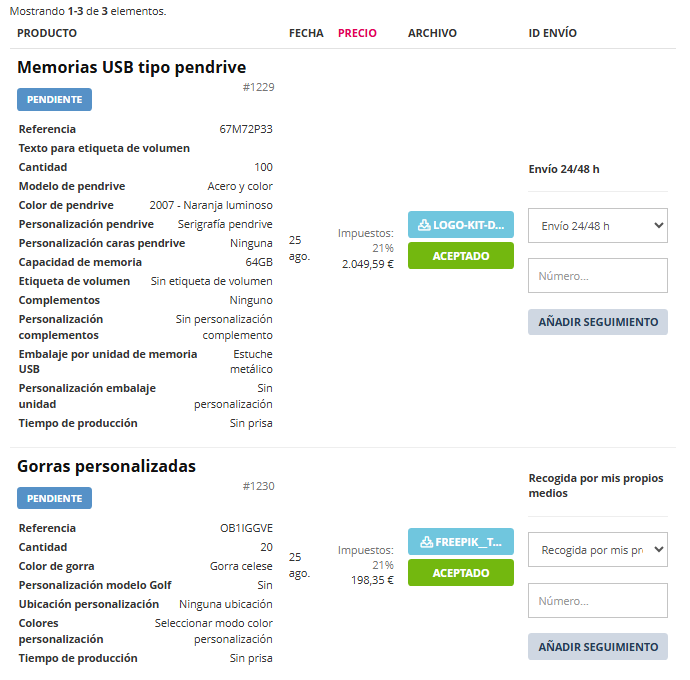Click the FECHA column header

[x=306, y=33]
